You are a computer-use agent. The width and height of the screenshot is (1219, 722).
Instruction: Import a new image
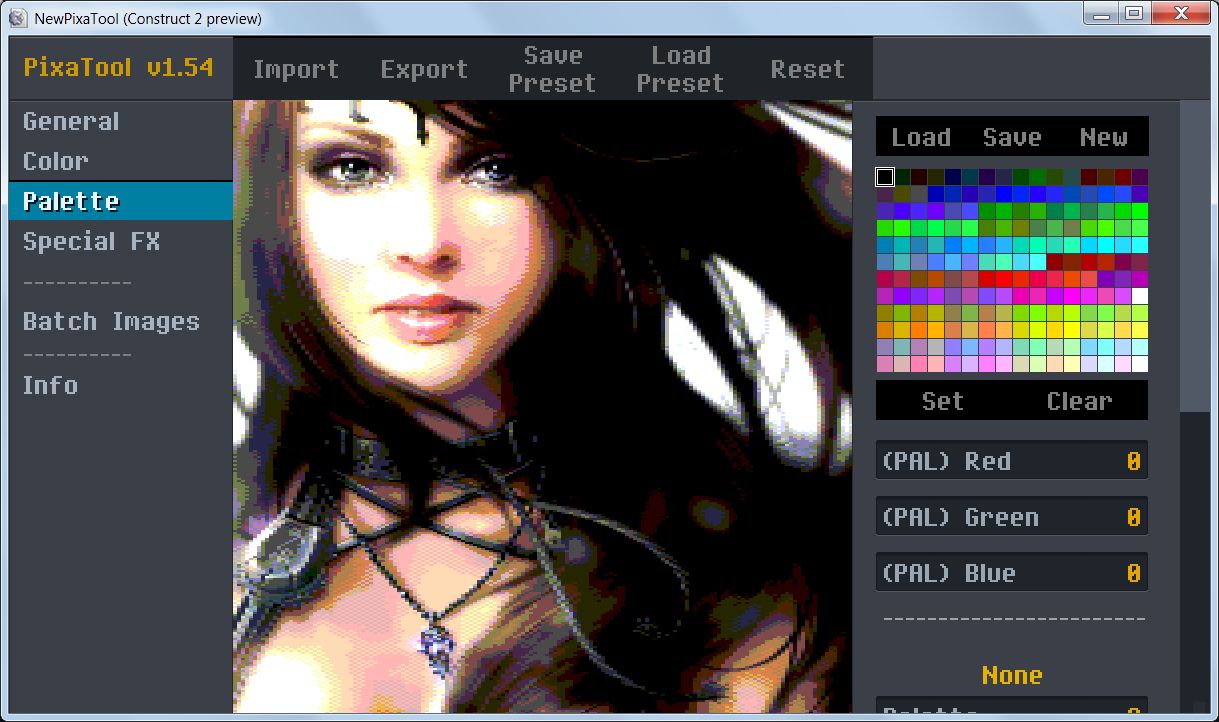tap(296, 68)
